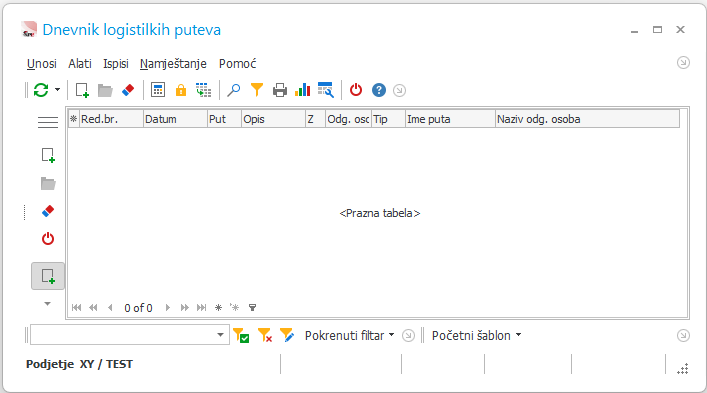Open the bar chart icon
This screenshot has height=393, width=707.
tap(303, 90)
